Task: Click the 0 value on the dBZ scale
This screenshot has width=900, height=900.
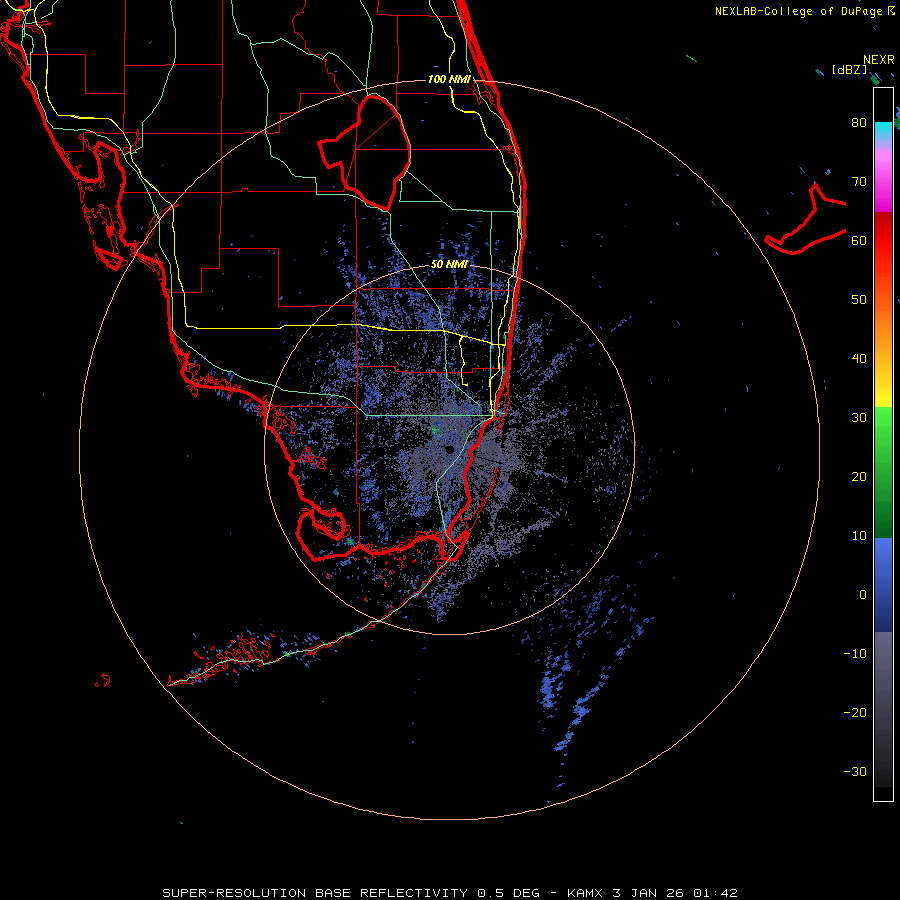Action: tap(863, 595)
